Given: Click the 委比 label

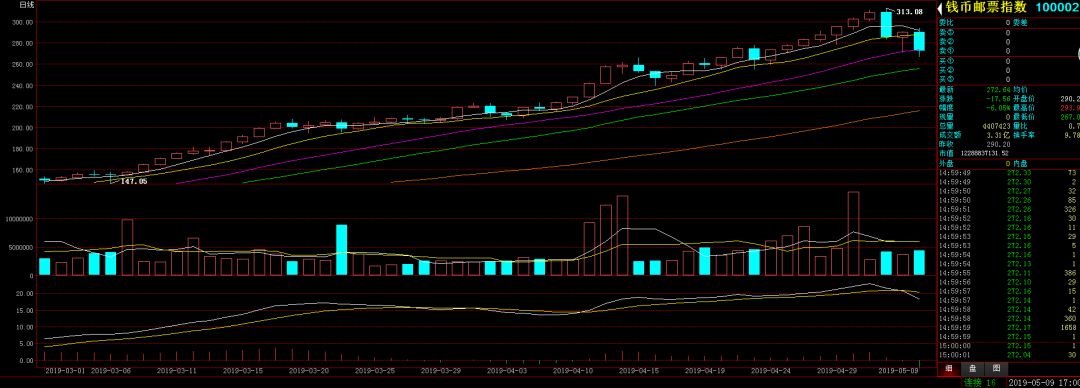Looking at the screenshot, I should [946, 23].
